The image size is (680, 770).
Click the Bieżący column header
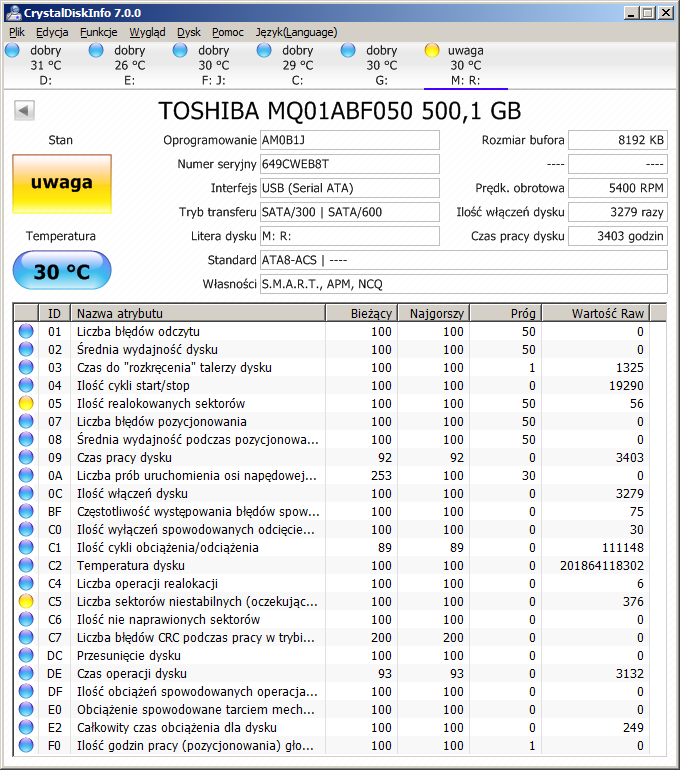click(361, 313)
